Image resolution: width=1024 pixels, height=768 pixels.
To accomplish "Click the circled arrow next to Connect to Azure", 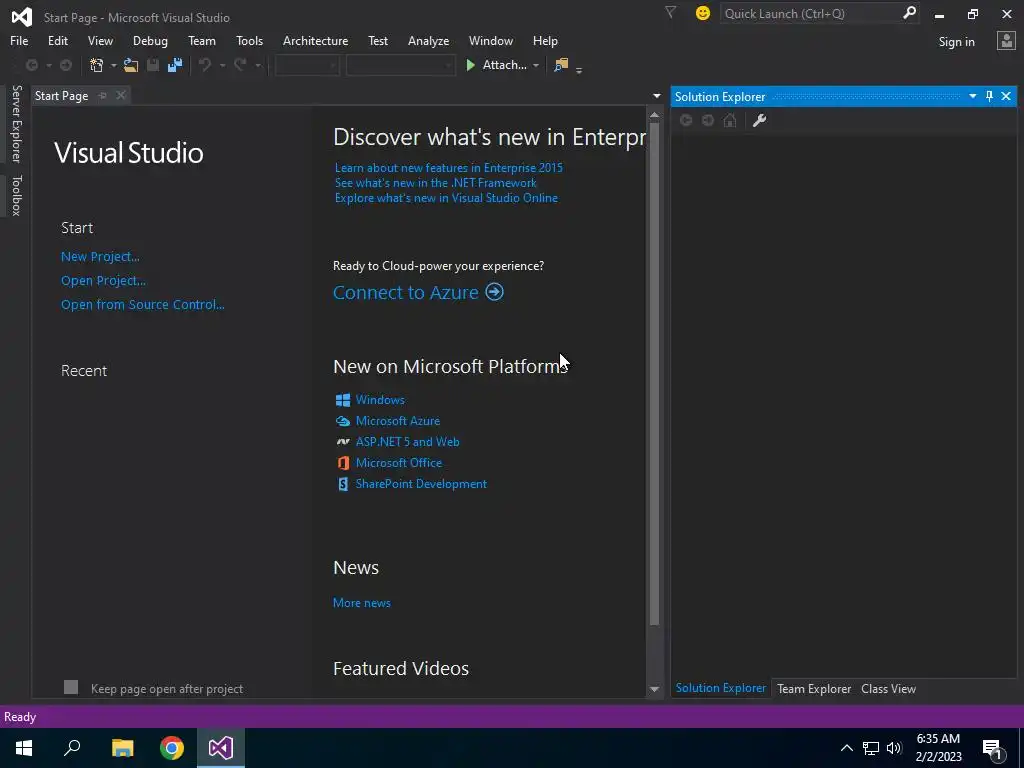I will click(x=494, y=291).
